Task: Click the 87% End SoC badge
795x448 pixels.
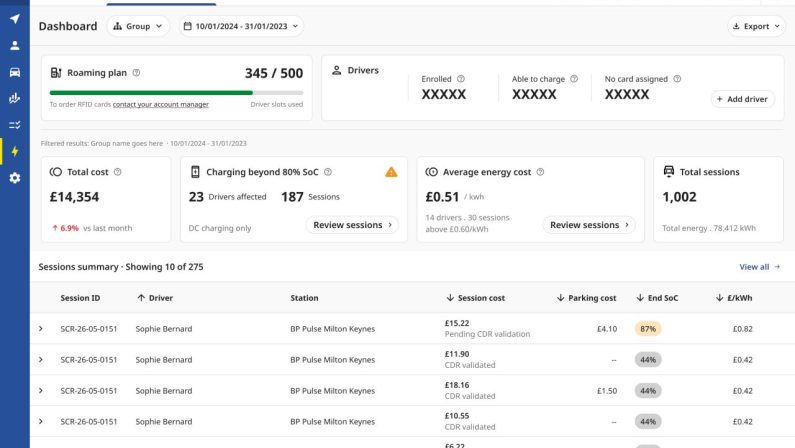Action: pyautogui.click(x=647, y=328)
